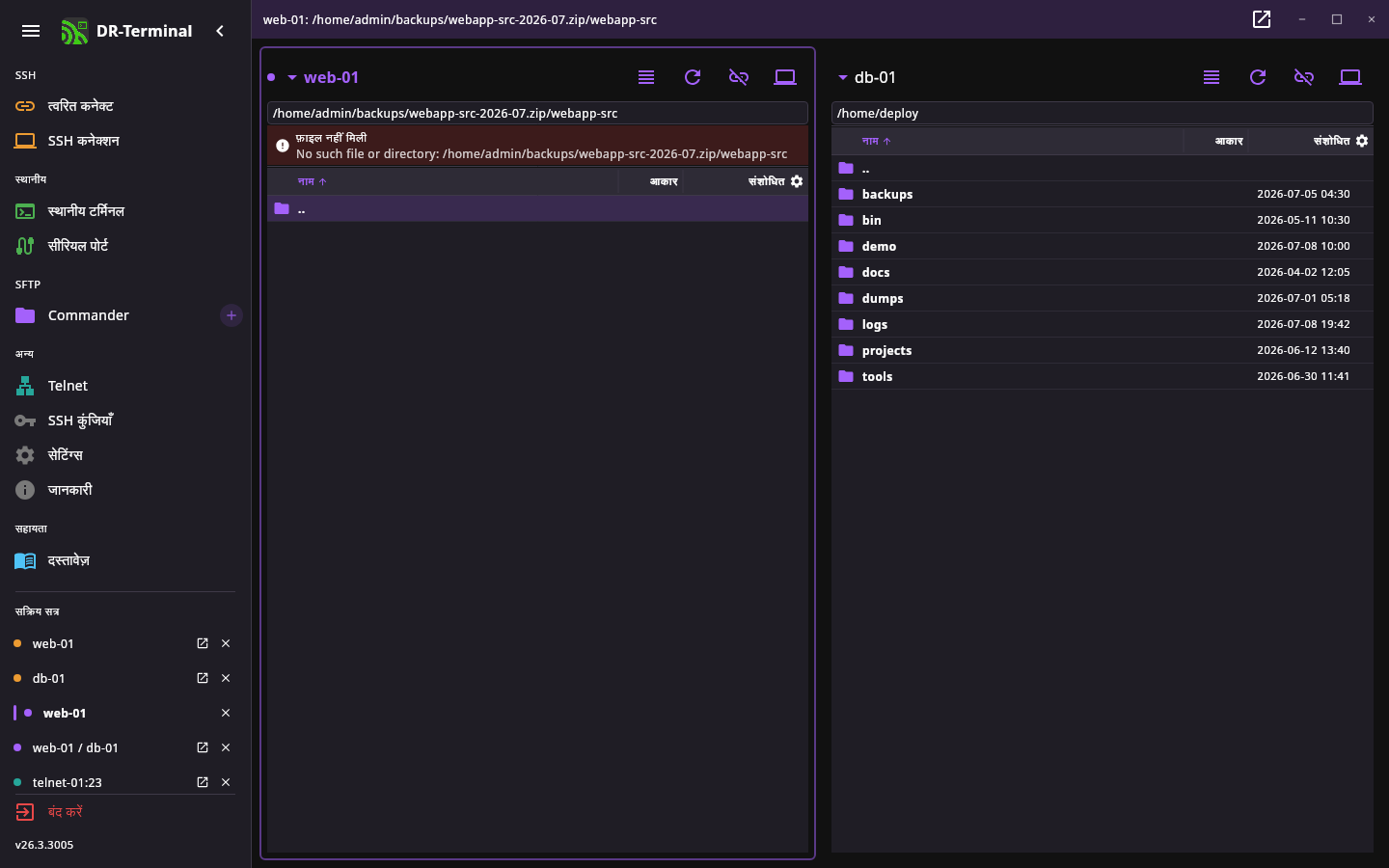The height and width of the screenshot is (868, 1389).
Task: Select the dumps folder
Action: click(x=1103, y=298)
